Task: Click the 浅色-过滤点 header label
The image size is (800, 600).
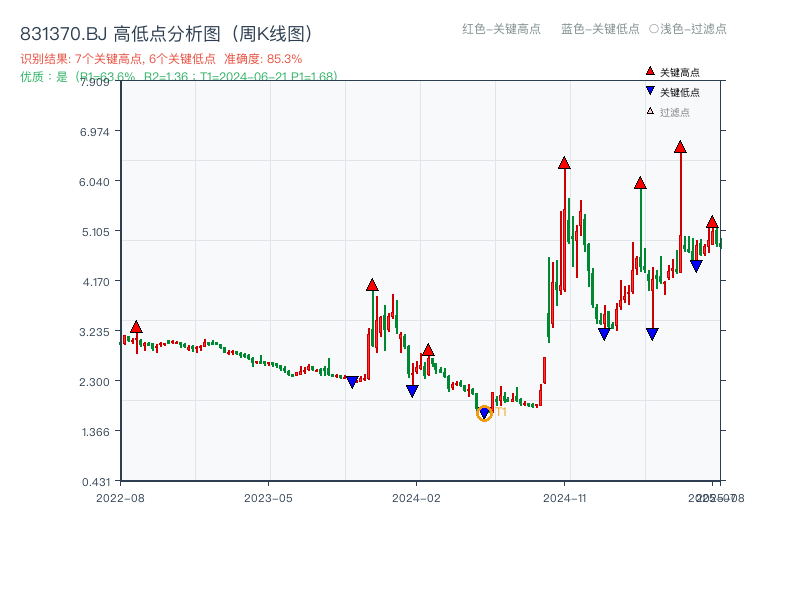Action: tap(690, 30)
